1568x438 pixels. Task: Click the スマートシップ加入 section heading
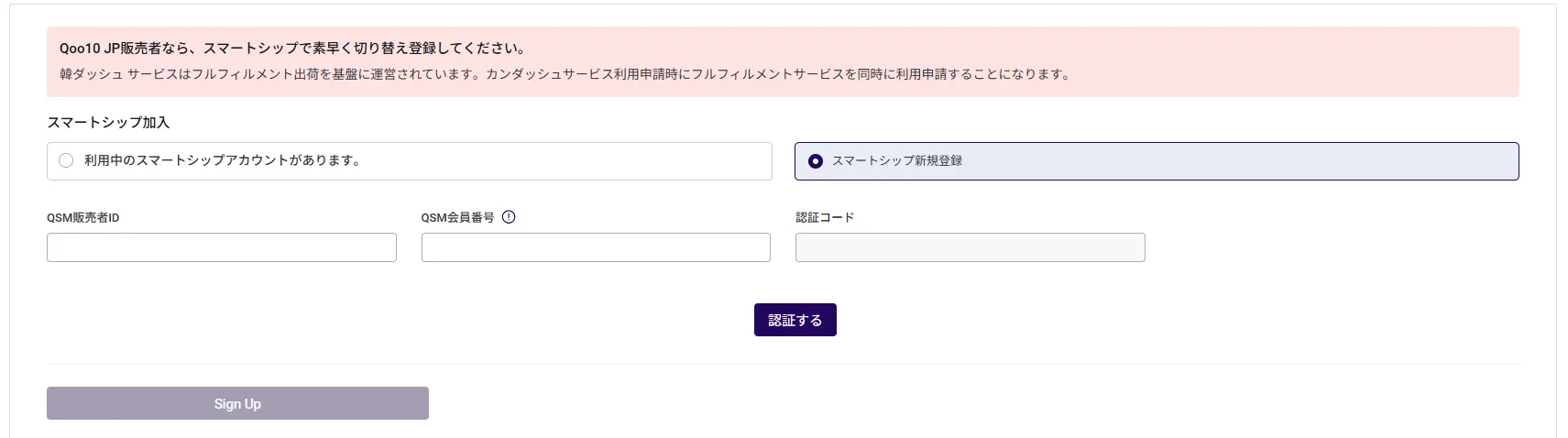[108, 122]
